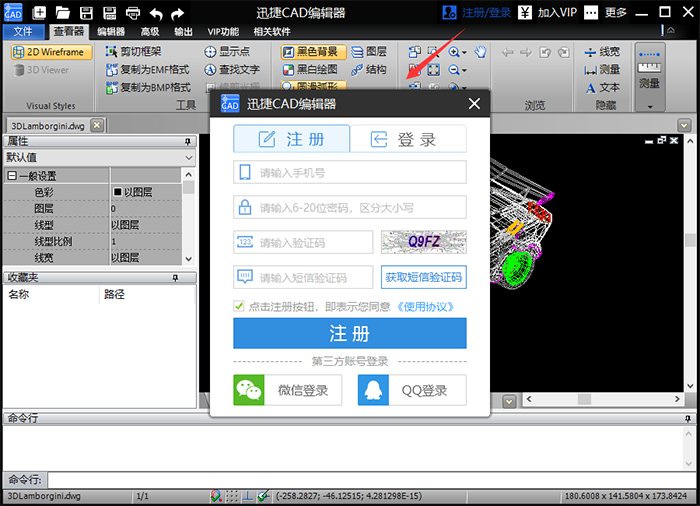The width and height of the screenshot is (700, 506).
Task: Click the phone number input field
Action: tap(350, 172)
